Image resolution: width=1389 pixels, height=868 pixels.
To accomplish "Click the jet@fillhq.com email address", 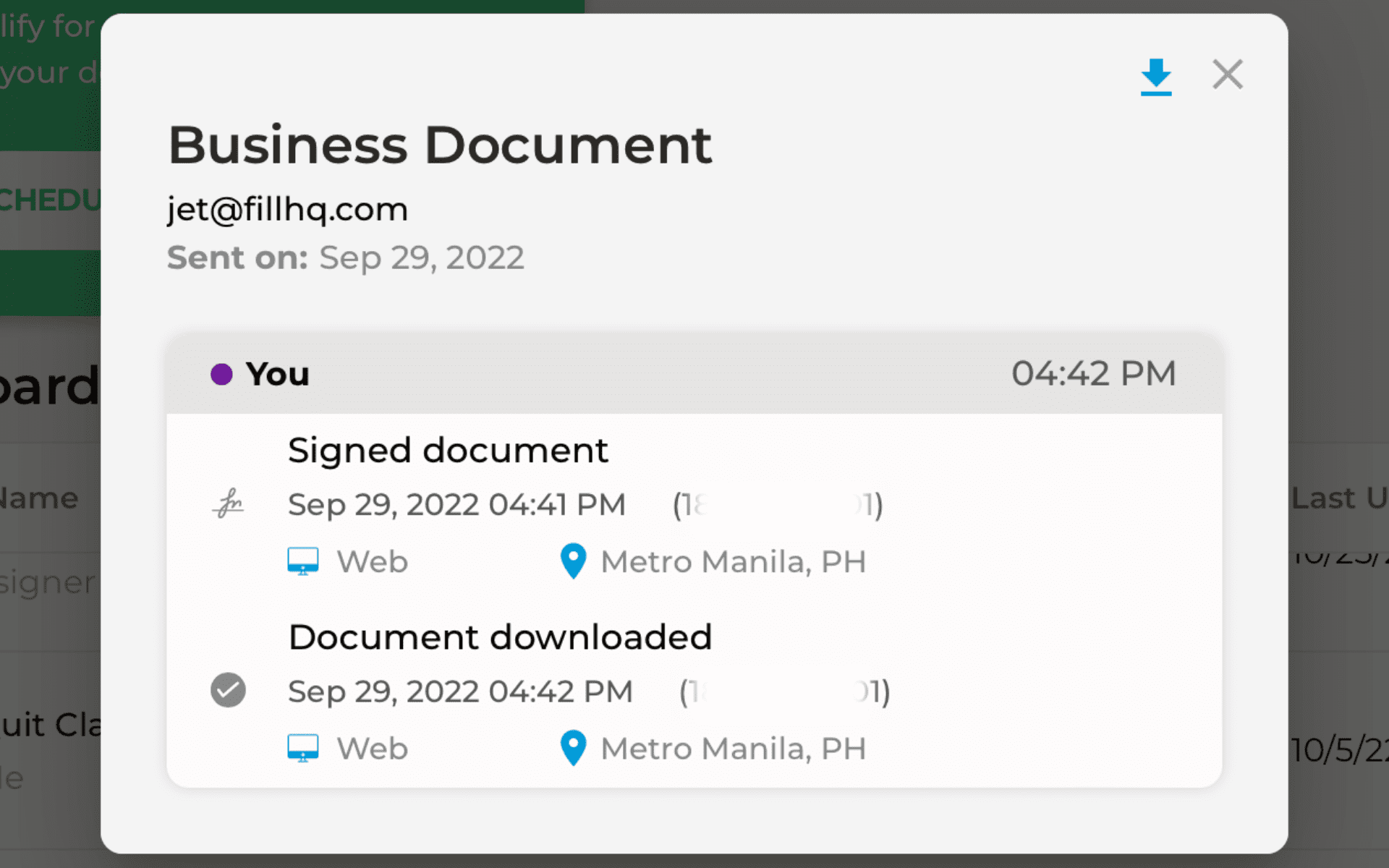I will [287, 210].
